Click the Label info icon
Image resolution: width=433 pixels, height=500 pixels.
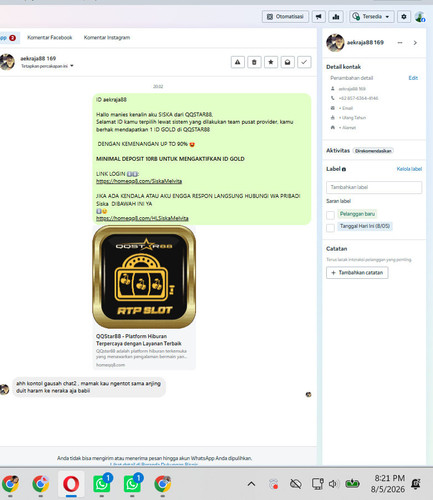[x=344, y=169]
